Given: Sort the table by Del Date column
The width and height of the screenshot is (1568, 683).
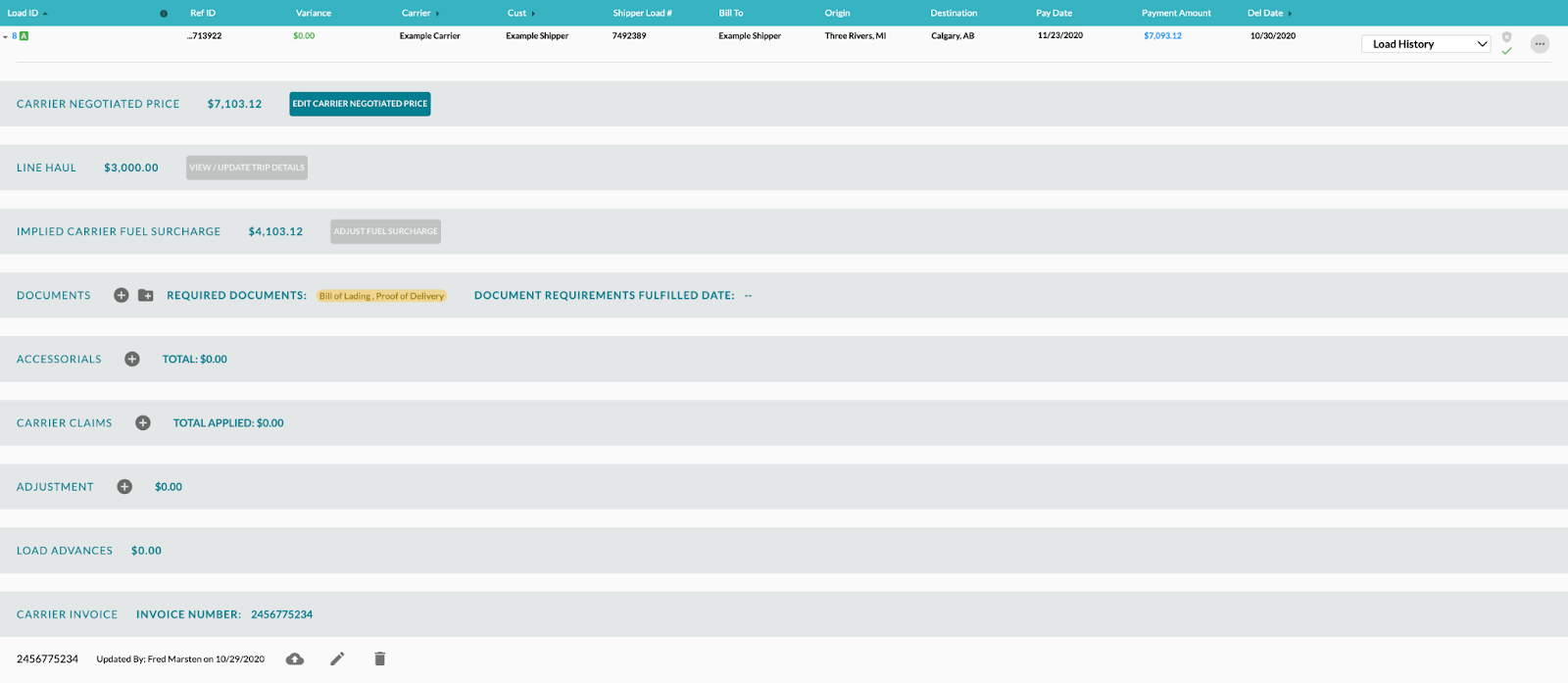Looking at the screenshot, I should [1265, 13].
